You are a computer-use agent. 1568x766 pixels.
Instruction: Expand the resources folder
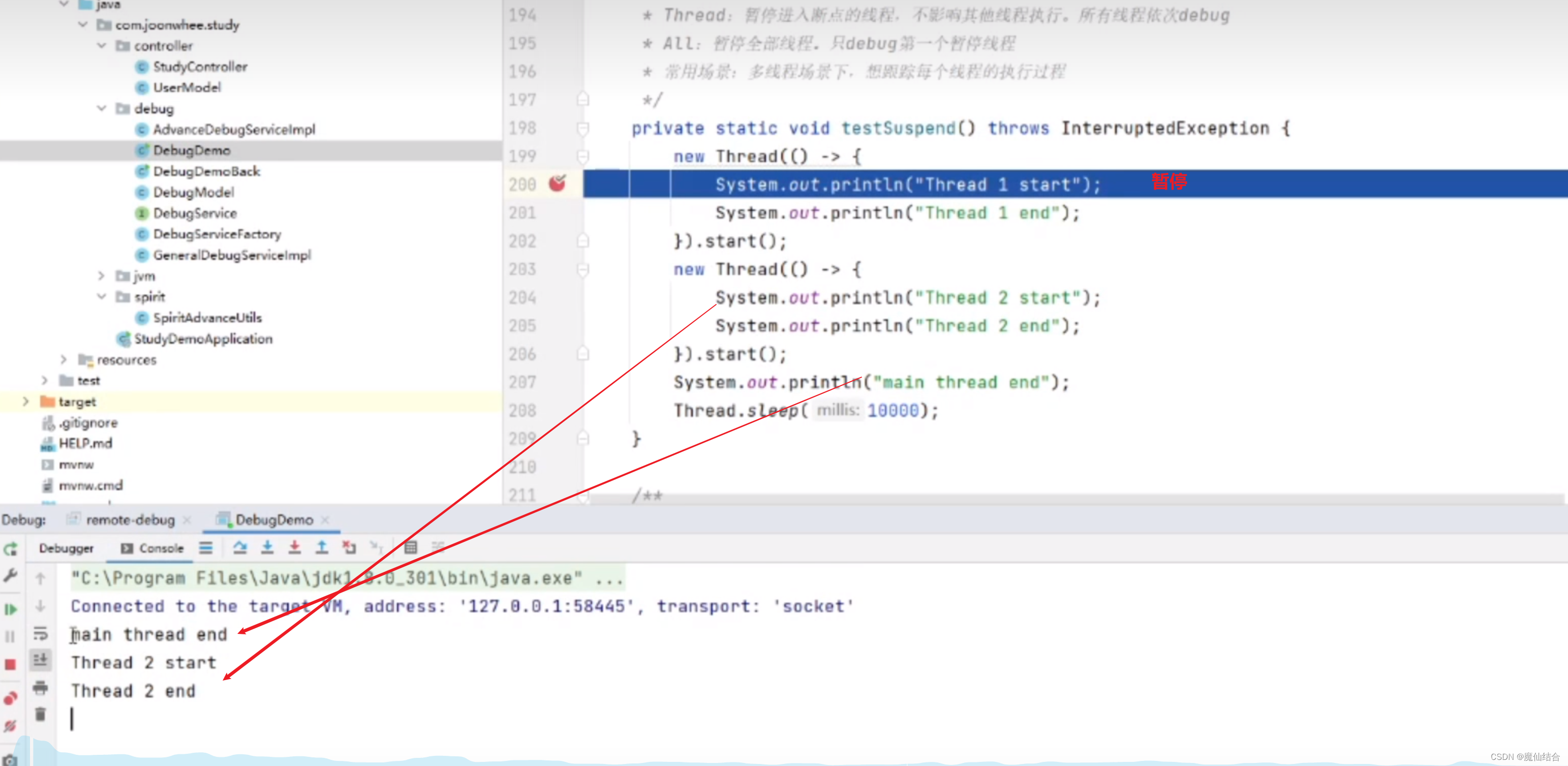64,360
